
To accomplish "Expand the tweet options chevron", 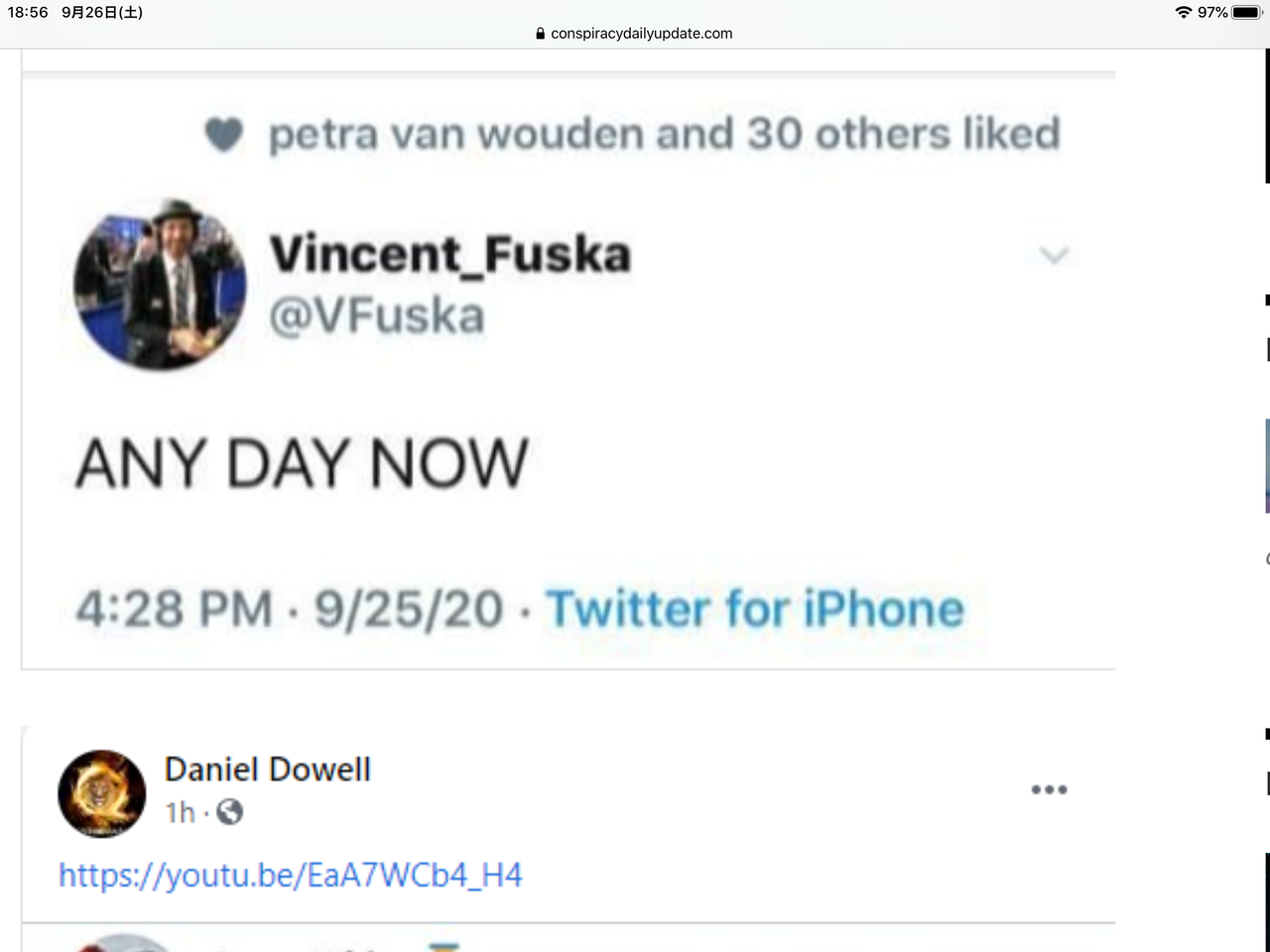I will tap(1054, 255).
